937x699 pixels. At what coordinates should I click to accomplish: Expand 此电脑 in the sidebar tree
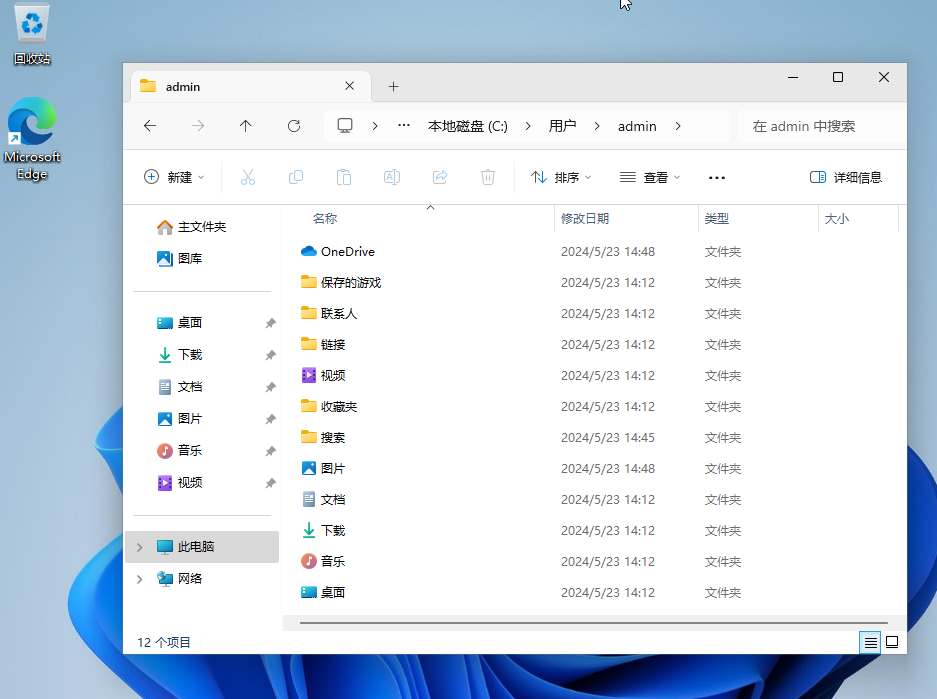(x=139, y=547)
